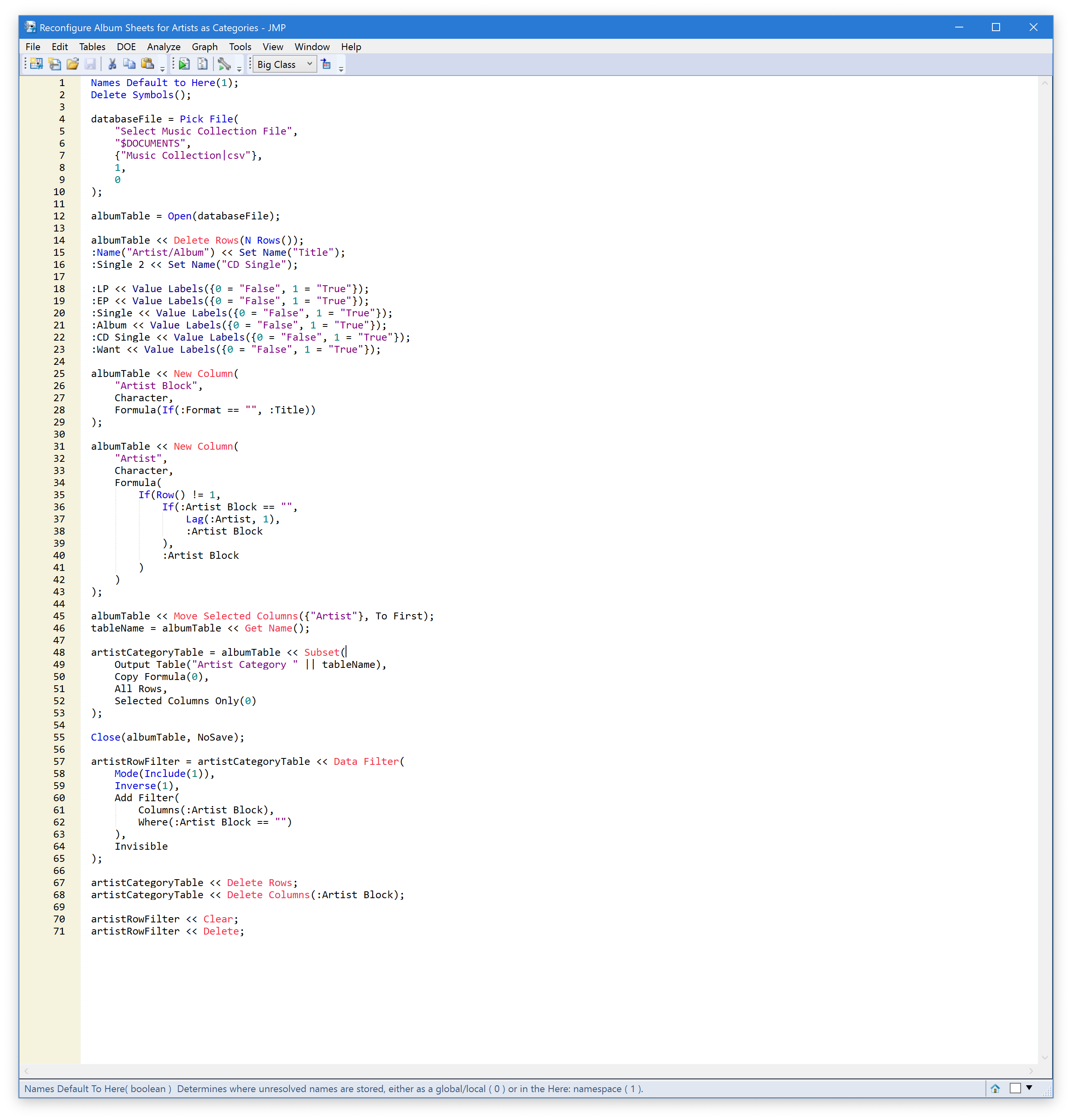Click the Paste clipboard icon
The height and width of the screenshot is (1120, 1072).
(x=148, y=64)
